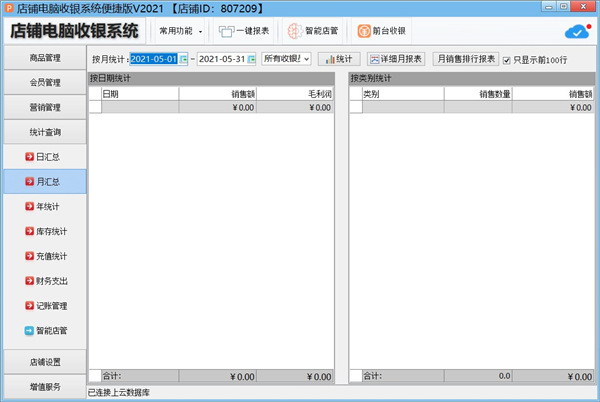
Task: Open the 智能店管 toolbar button
Action: pos(313,31)
